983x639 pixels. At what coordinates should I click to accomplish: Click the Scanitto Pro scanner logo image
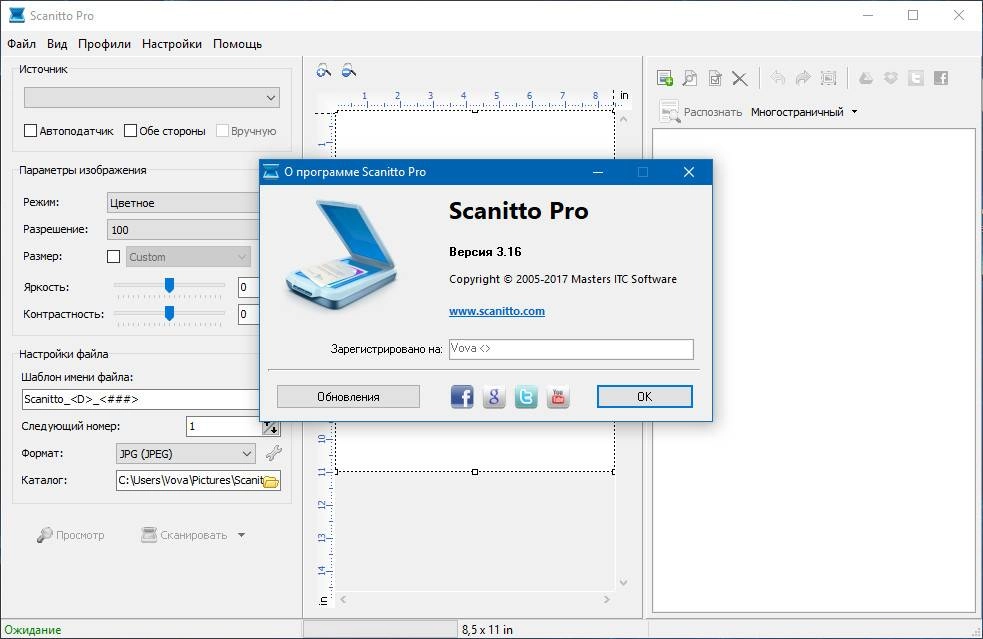coord(342,254)
